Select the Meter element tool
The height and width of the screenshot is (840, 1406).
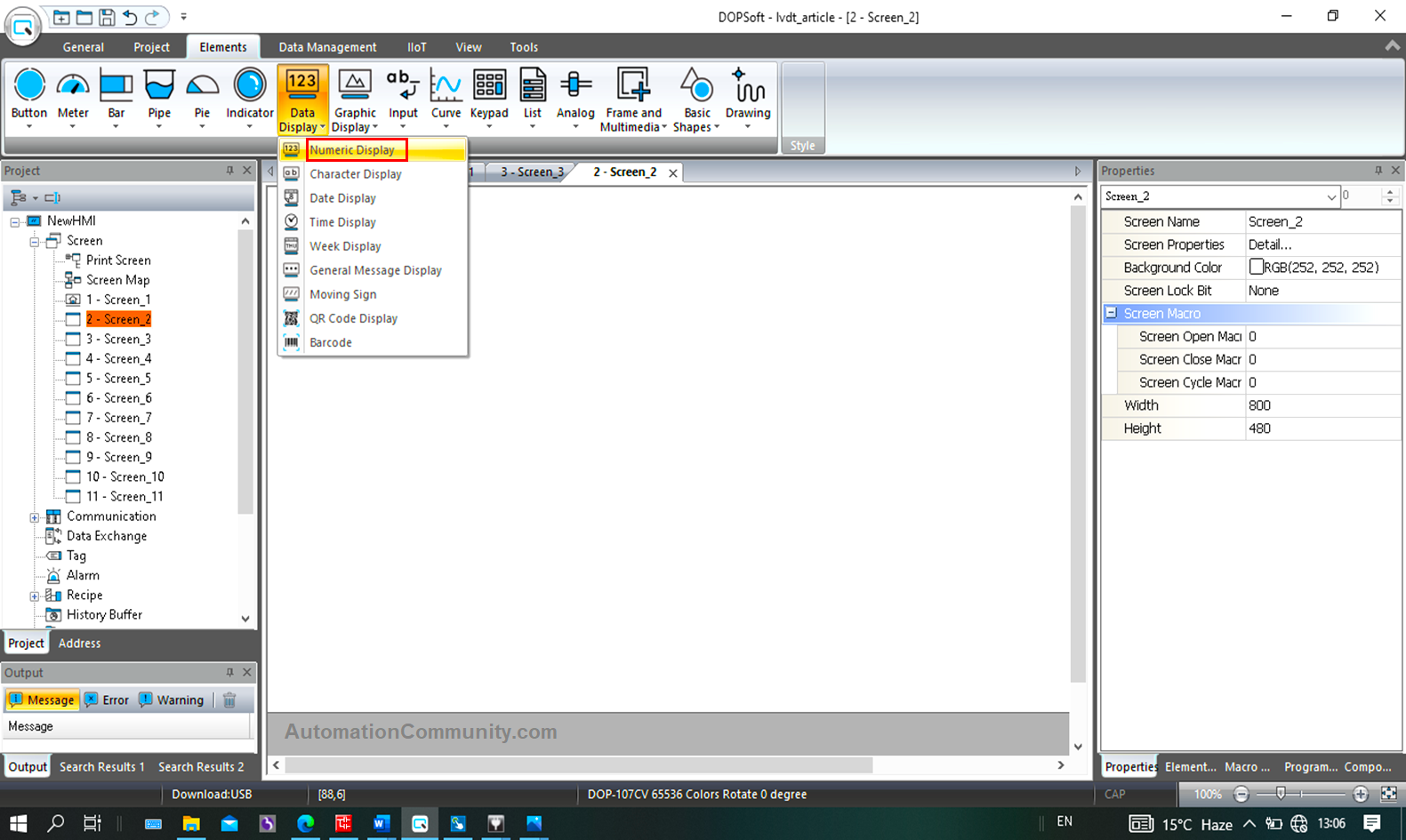tap(73, 99)
